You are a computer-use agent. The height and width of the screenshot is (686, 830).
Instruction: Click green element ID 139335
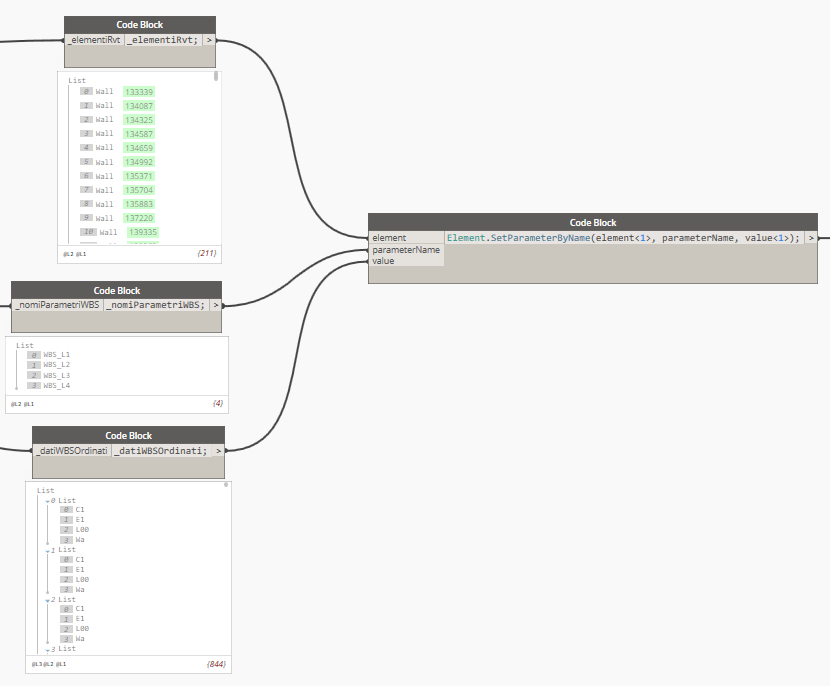[143, 232]
